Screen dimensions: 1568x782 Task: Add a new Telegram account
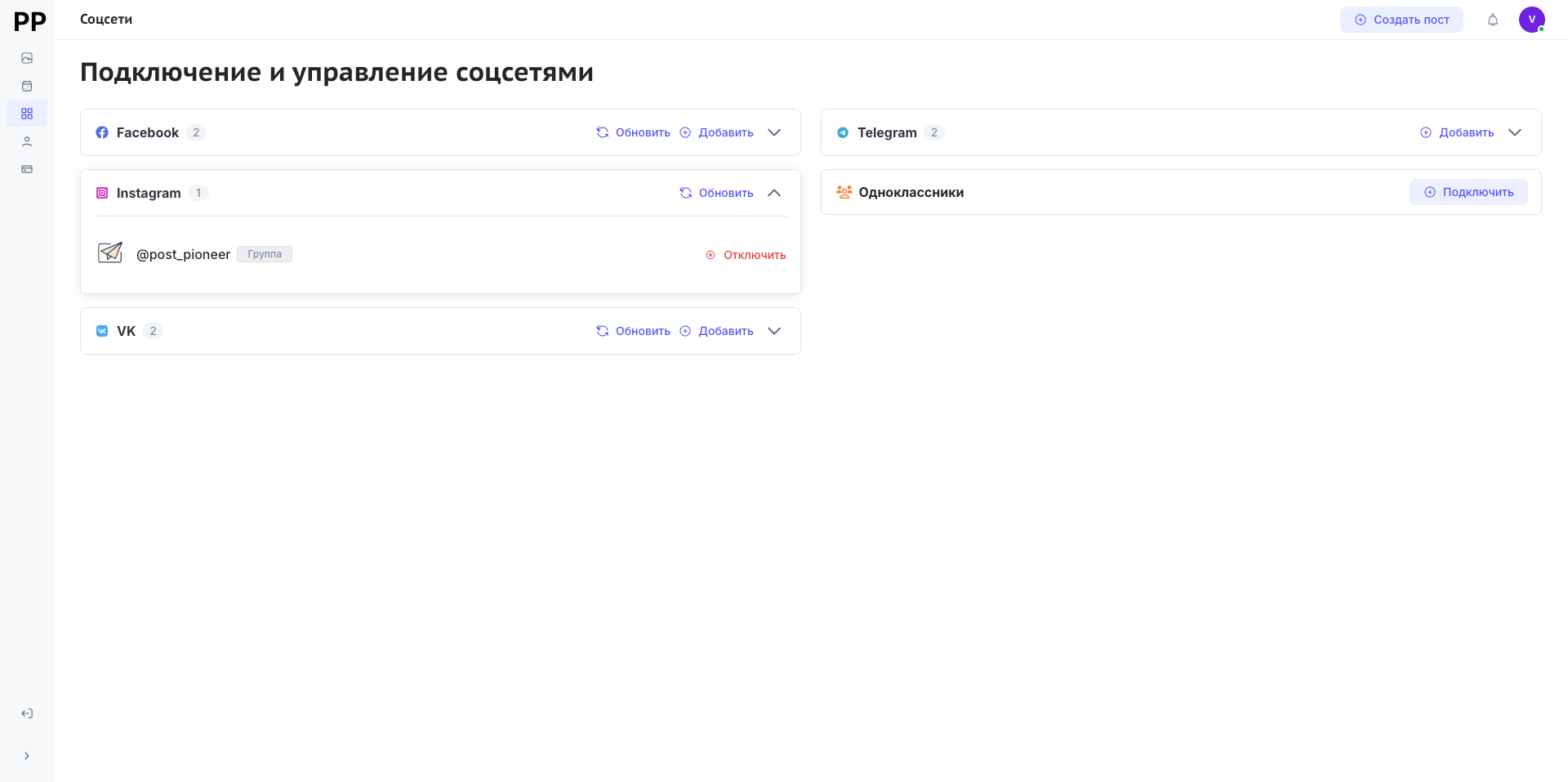1457,132
